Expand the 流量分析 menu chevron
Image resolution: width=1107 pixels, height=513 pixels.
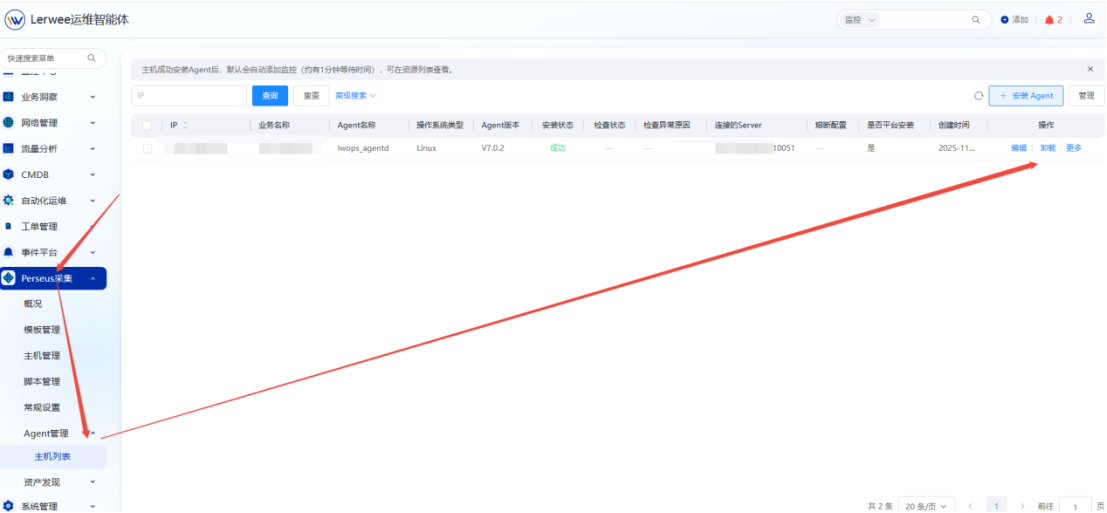(x=92, y=148)
